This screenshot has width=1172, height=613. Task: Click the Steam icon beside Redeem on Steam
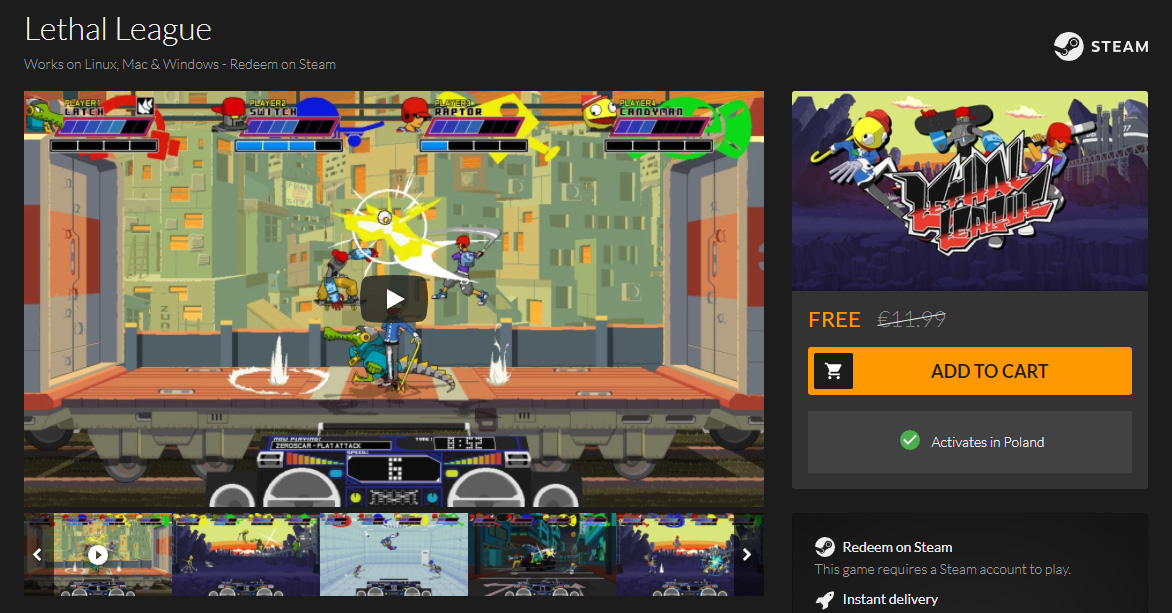point(824,547)
